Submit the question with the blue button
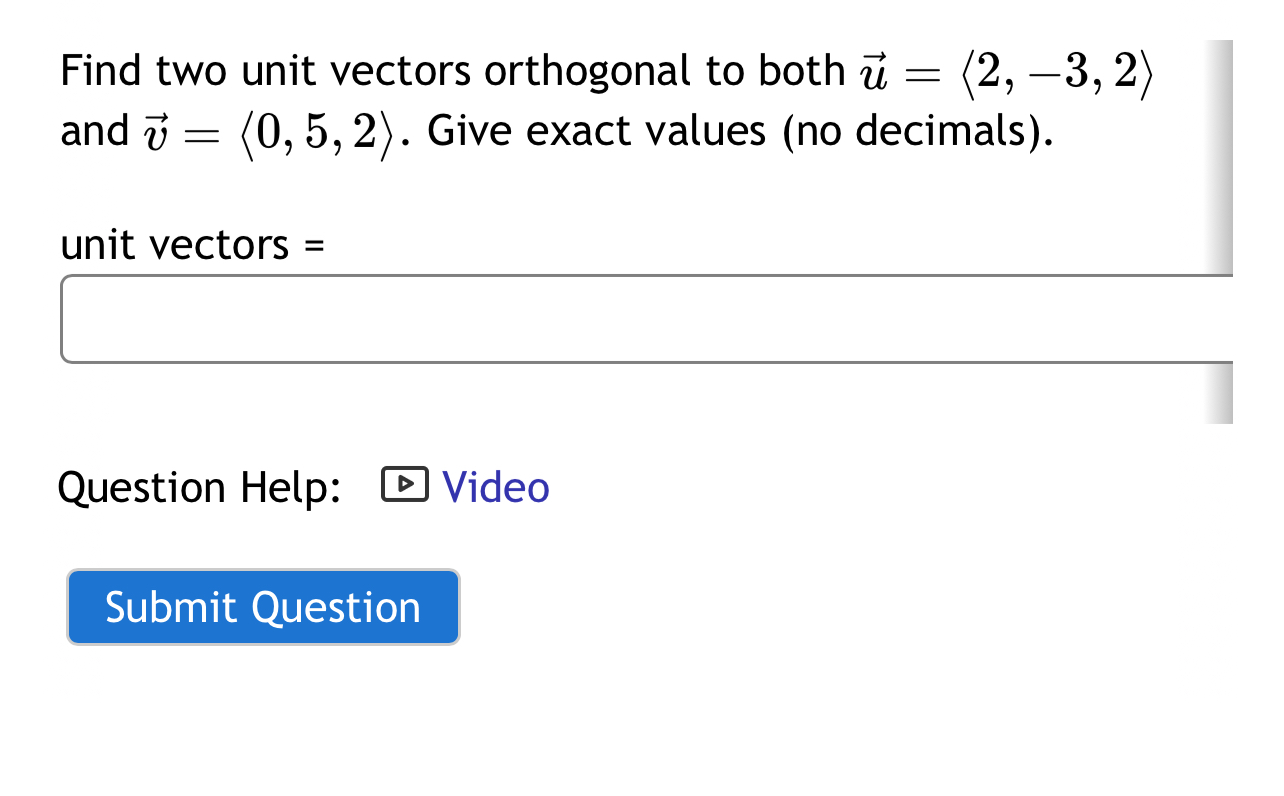Image resolution: width=1284 pixels, height=796 pixels. [263, 607]
